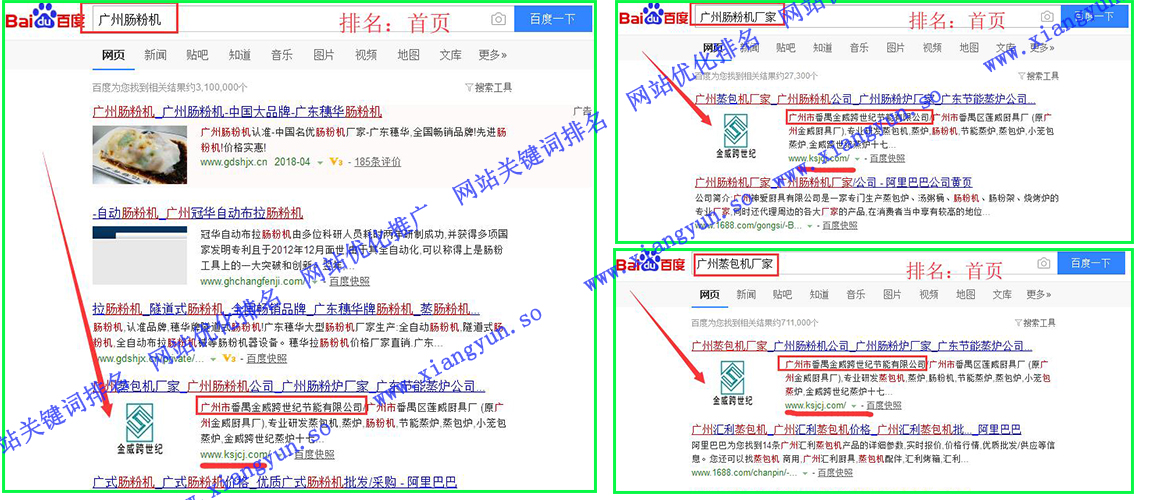Expand 更多» menu in 广州蒸包机厂家 search page
This screenshot has height=500, width=1150.
click(x=1039, y=295)
